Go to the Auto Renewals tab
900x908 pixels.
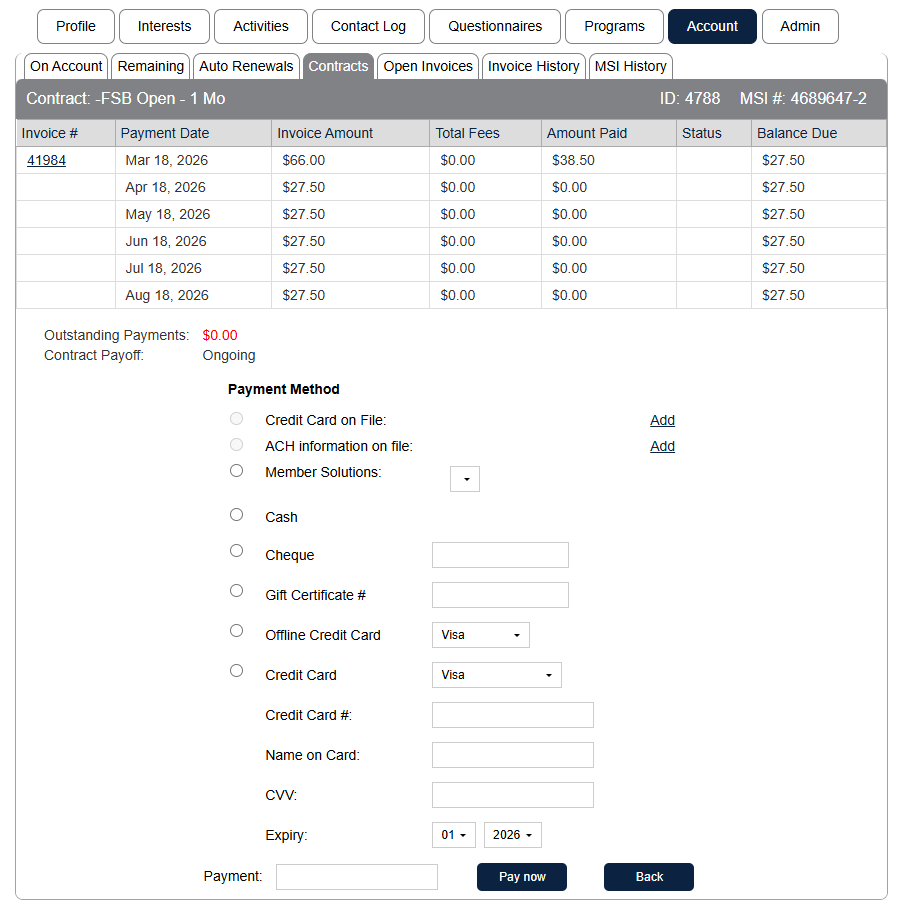coord(246,66)
